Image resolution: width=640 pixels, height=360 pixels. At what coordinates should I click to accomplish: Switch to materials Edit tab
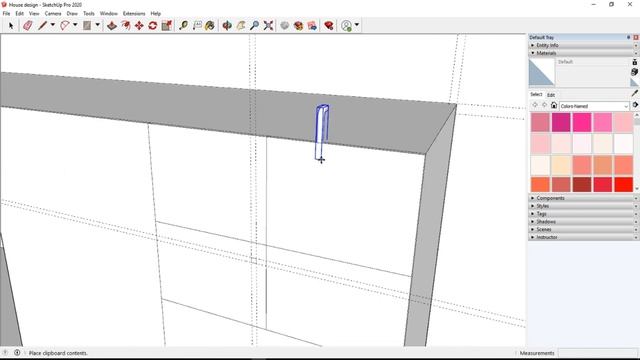(551, 95)
